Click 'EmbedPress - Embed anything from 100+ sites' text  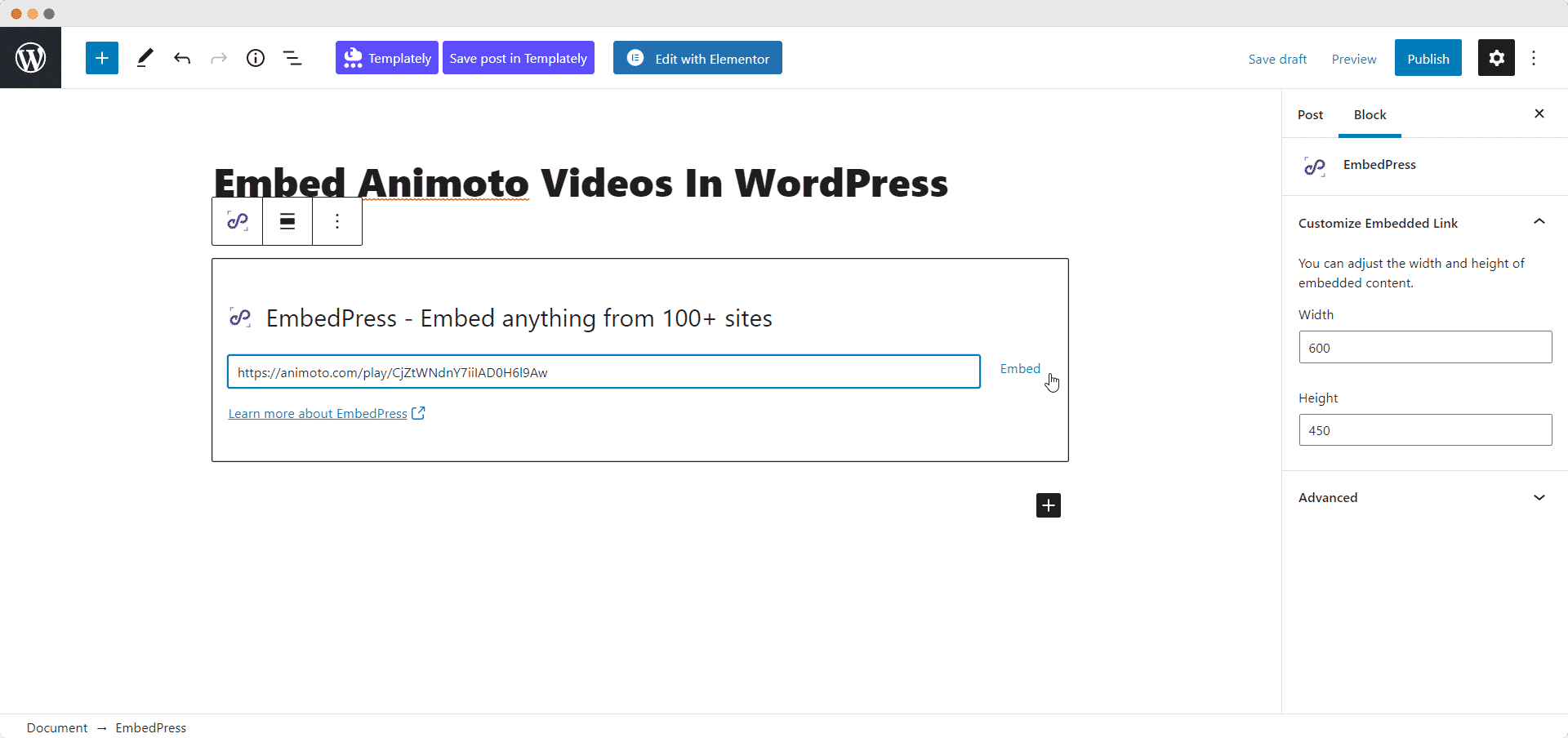click(x=519, y=318)
